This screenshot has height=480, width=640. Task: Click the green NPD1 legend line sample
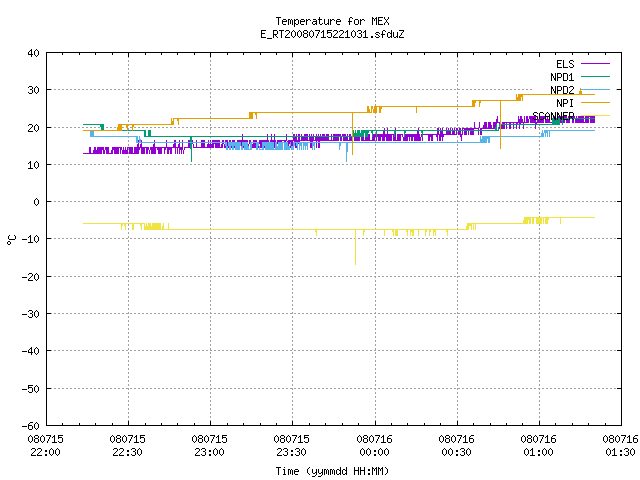click(x=595, y=76)
